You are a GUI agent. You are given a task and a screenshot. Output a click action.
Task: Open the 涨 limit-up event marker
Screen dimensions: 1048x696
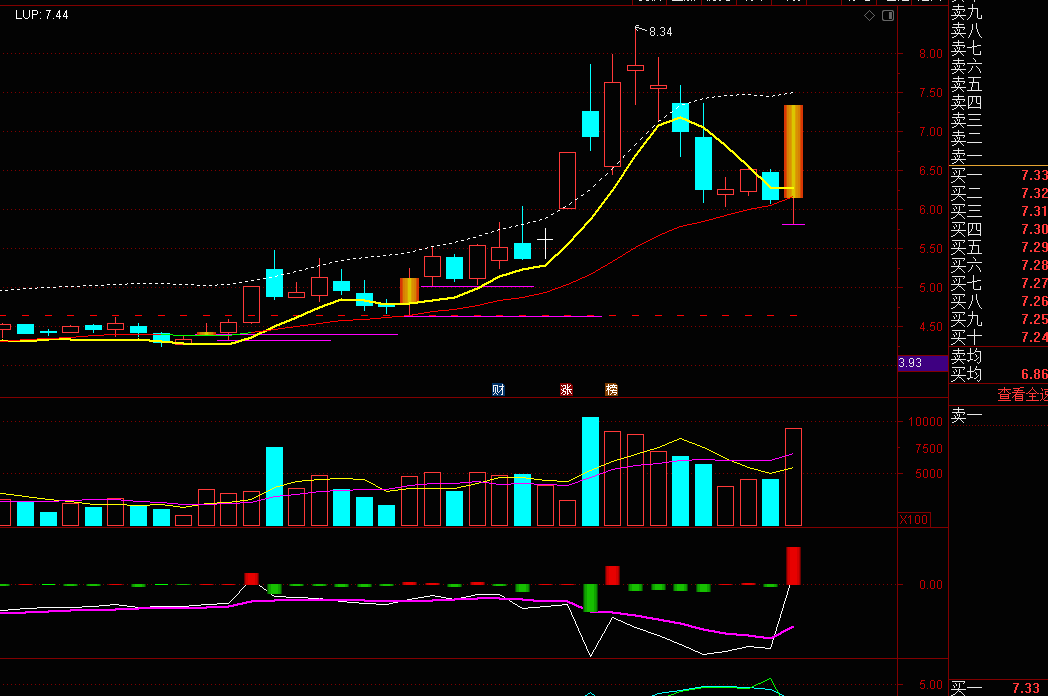point(566,390)
